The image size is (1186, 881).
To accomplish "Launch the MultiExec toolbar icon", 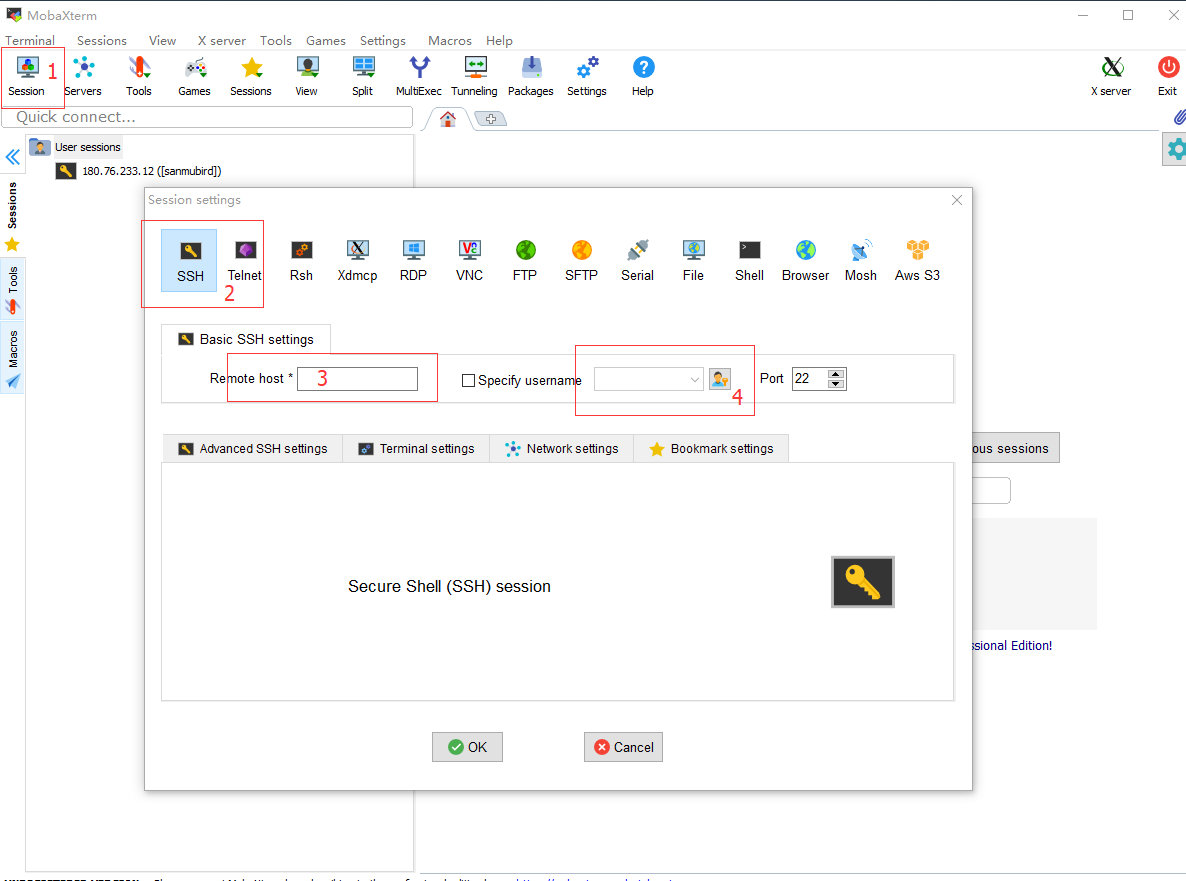I will (x=418, y=76).
